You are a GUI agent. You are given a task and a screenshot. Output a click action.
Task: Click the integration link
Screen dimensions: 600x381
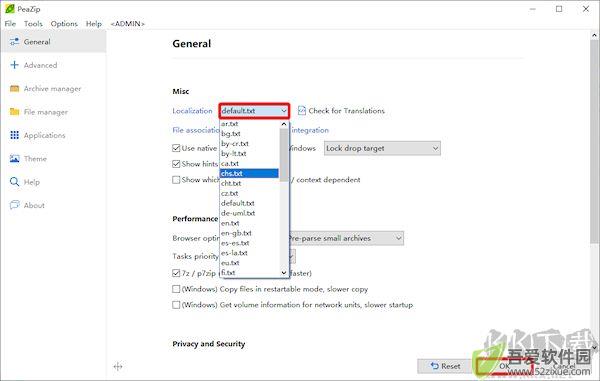[310, 130]
